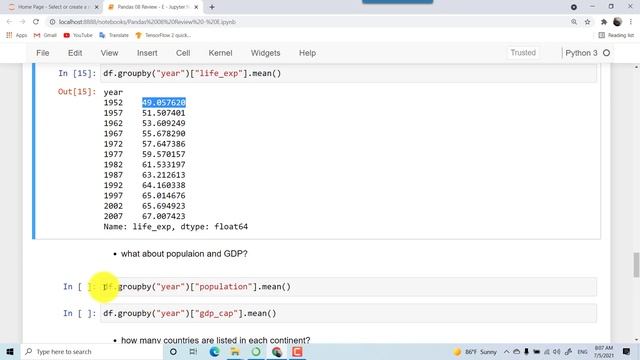Image resolution: width=640 pixels, height=360 pixels.
Task: Open the red Camtasia recorder taskbar icon
Action: click(x=297, y=351)
